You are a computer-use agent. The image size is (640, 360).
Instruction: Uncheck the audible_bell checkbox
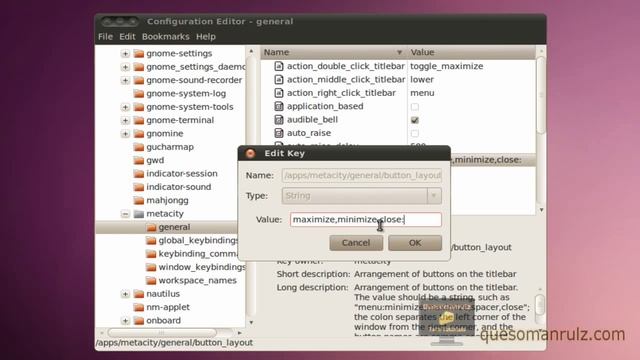tap(415, 120)
